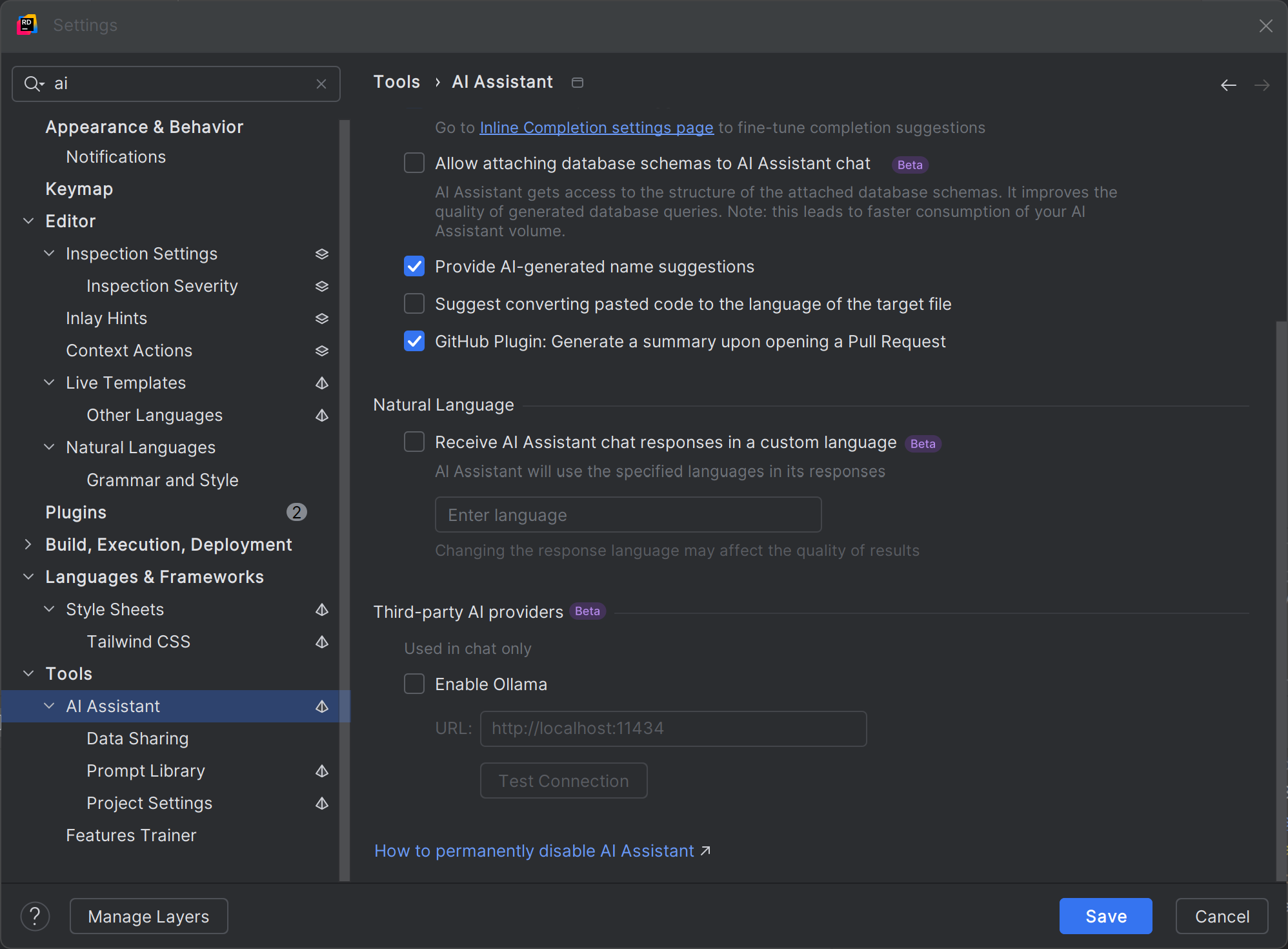Click the AI Assistant page vertical scrollbar

[1281, 600]
